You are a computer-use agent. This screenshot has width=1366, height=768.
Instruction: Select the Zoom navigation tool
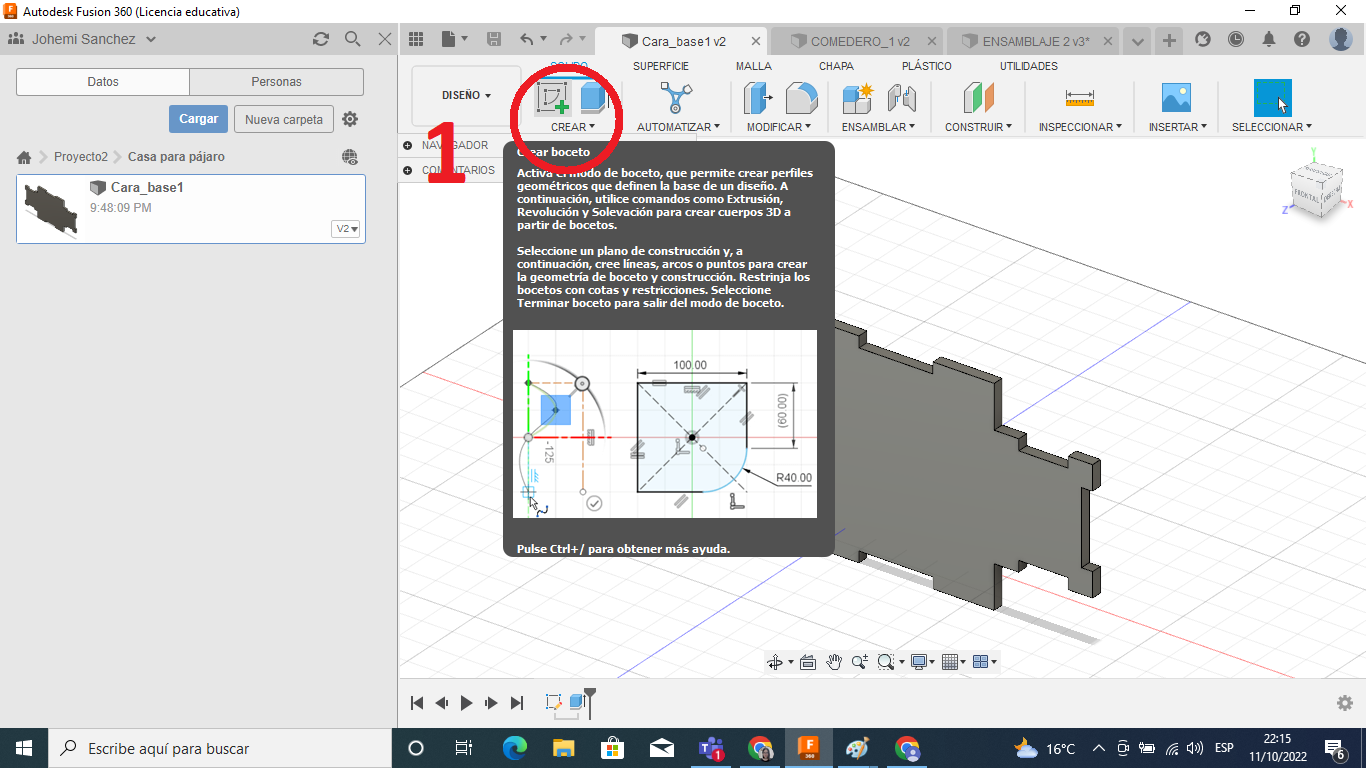[860, 662]
